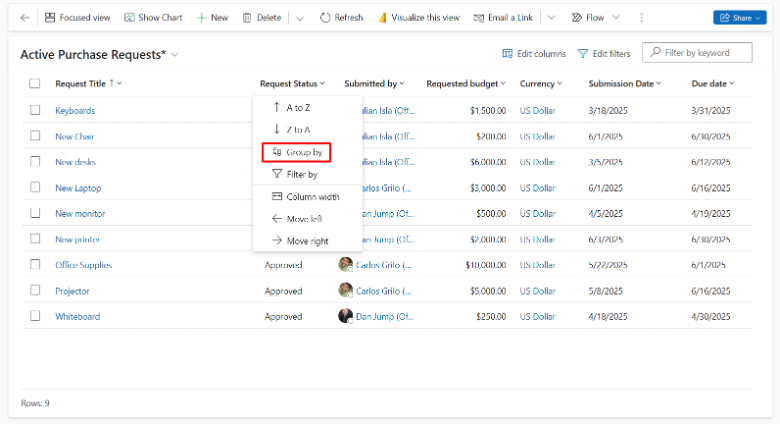The width and height of the screenshot is (780, 425).
Task: Select the New Laptop row checkbox
Action: (x=35, y=188)
